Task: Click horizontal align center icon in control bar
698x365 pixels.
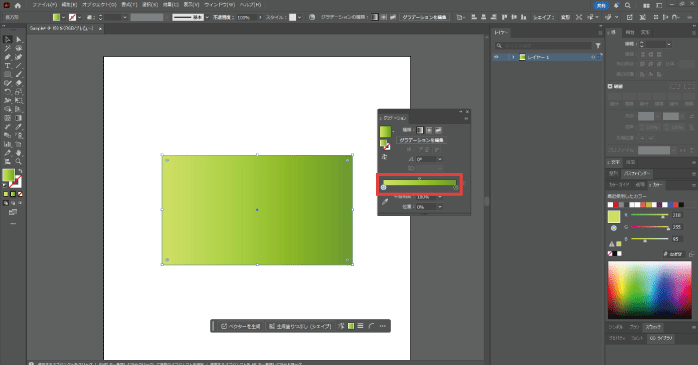Action: point(484,17)
